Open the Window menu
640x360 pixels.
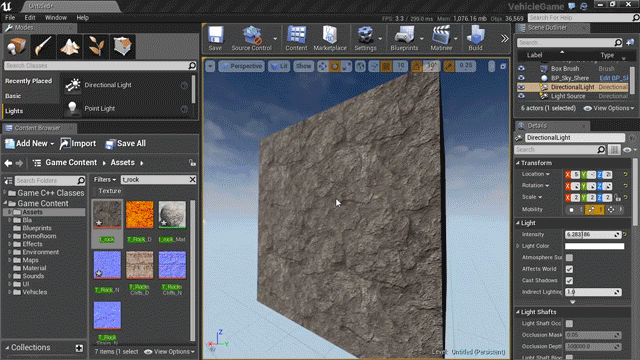tap(56, 18)
